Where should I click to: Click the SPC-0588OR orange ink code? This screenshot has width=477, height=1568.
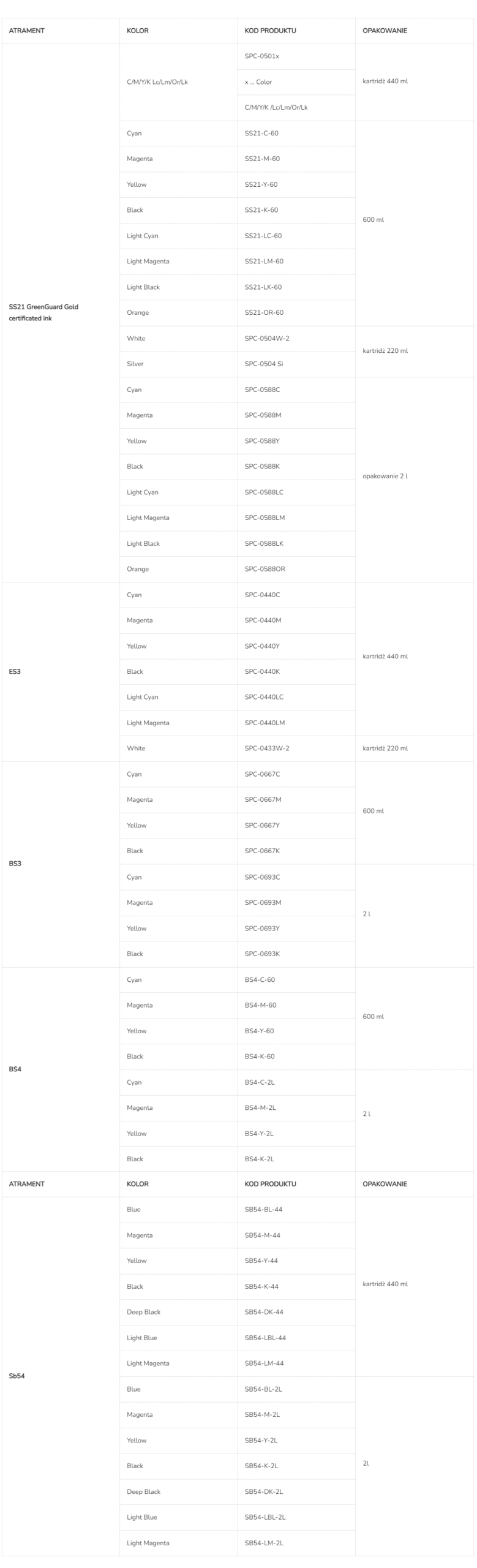click(265, 569)
